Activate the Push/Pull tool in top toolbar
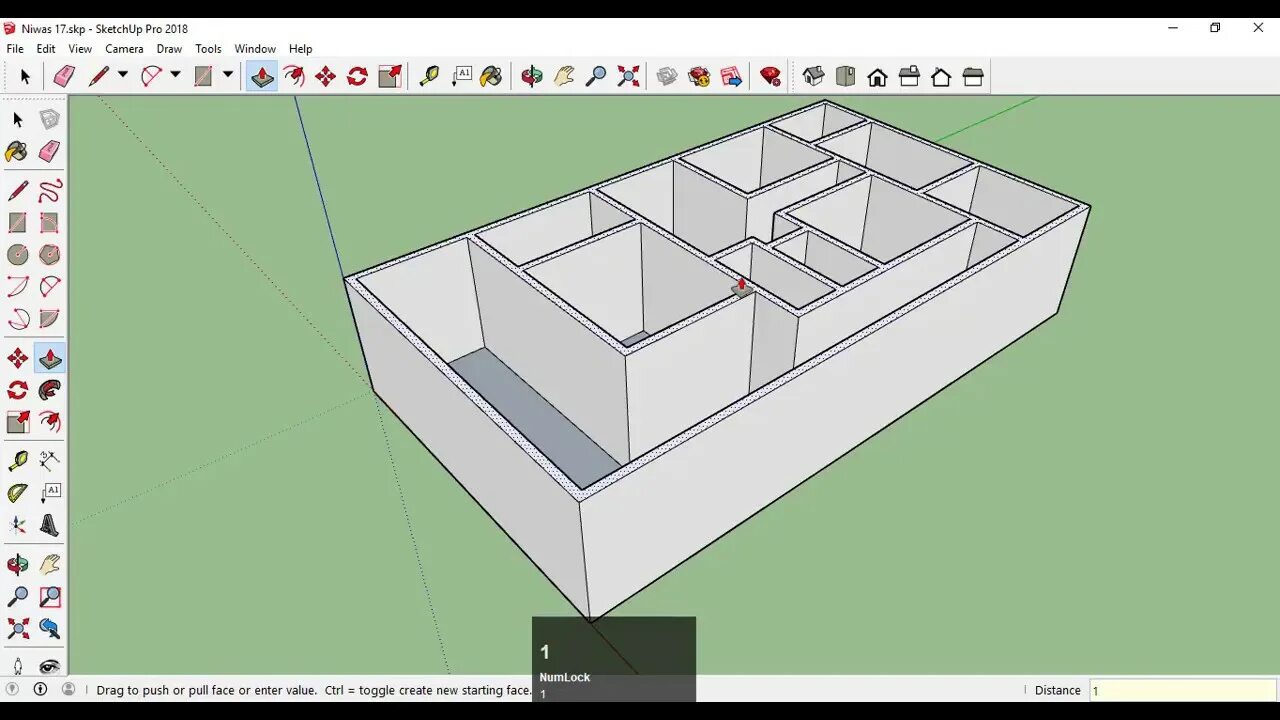Screen dimensions: 1280x720 point(262,77)
